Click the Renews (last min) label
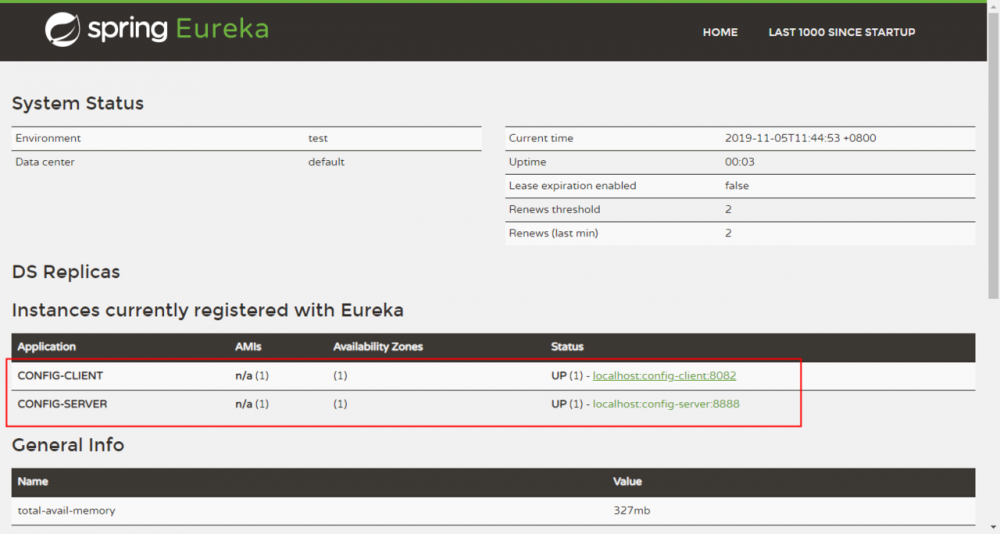1000x534 pixels. coord(553,234)
